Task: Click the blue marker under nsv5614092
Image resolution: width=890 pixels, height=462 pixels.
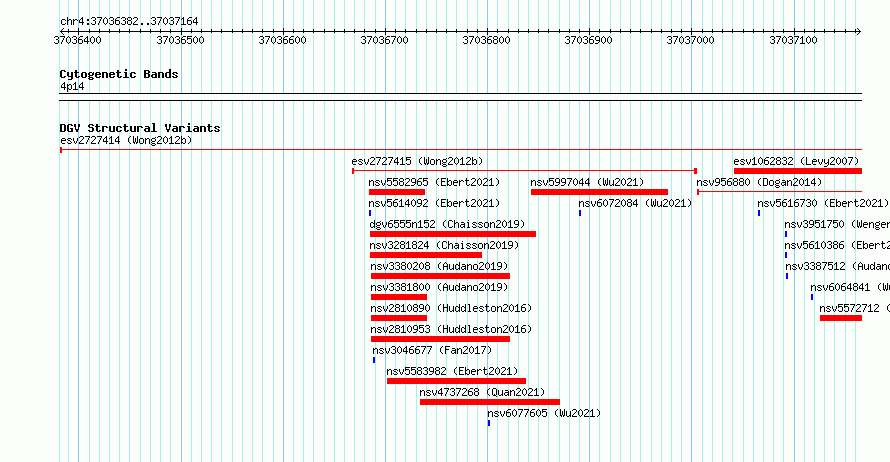Action: coord(370,213)
